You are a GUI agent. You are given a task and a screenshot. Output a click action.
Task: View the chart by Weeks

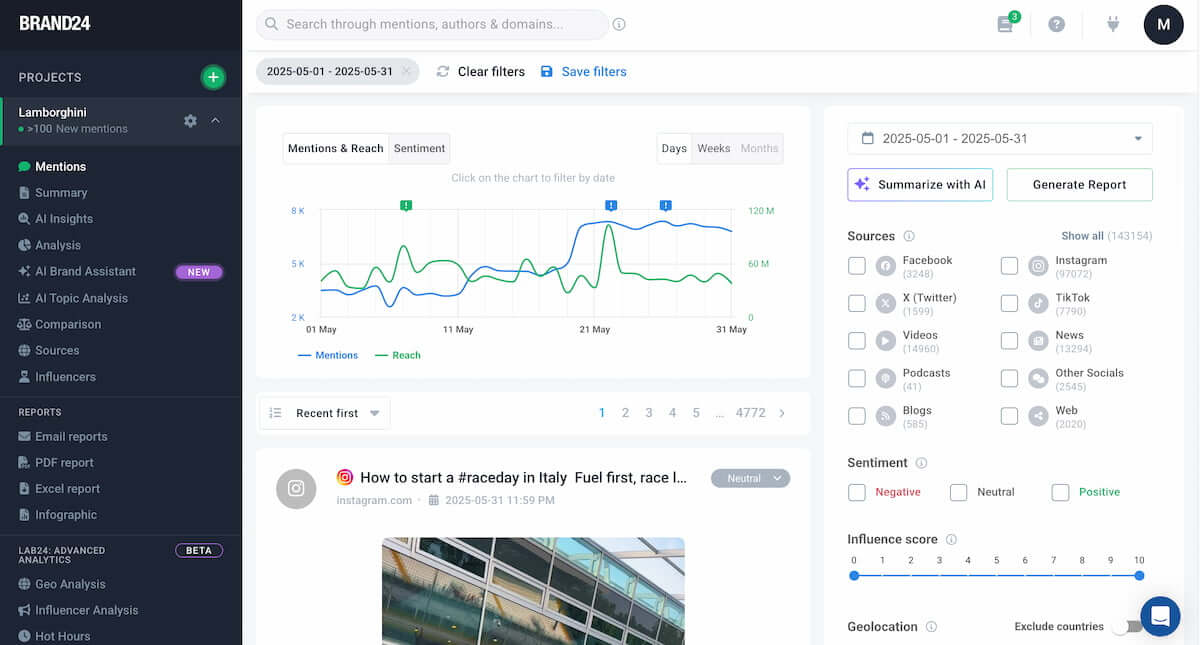[x=713, y=148]
